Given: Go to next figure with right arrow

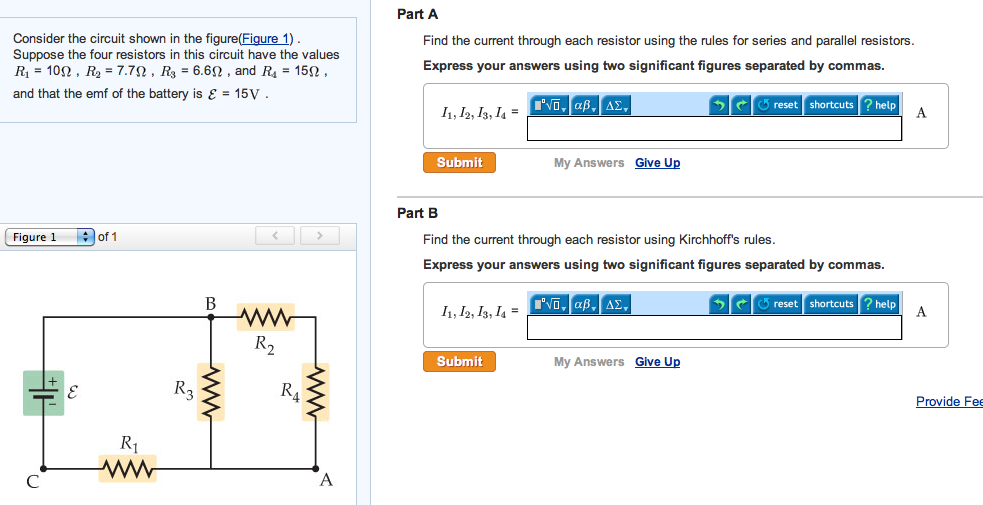Looking at the screenshot, I should (319, 236).
